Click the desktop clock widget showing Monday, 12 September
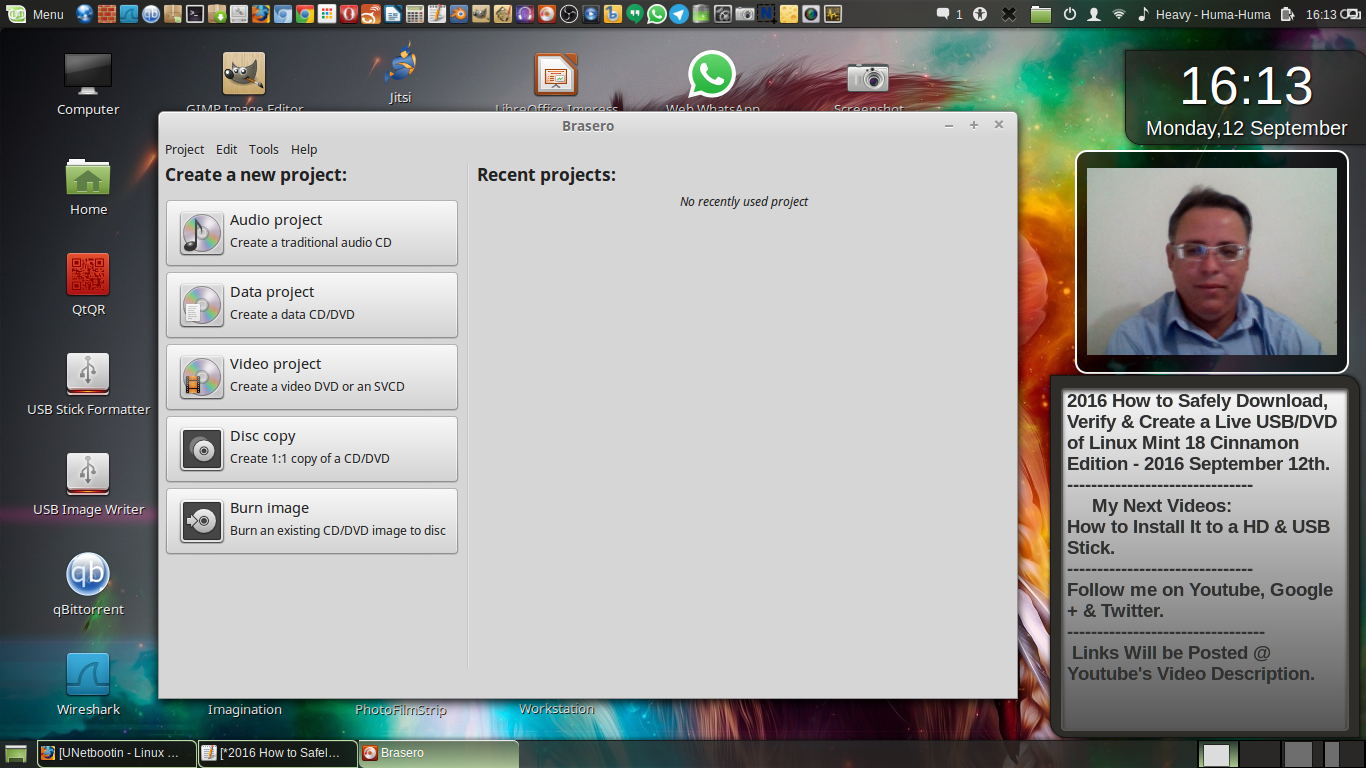 click(1246, 98)
